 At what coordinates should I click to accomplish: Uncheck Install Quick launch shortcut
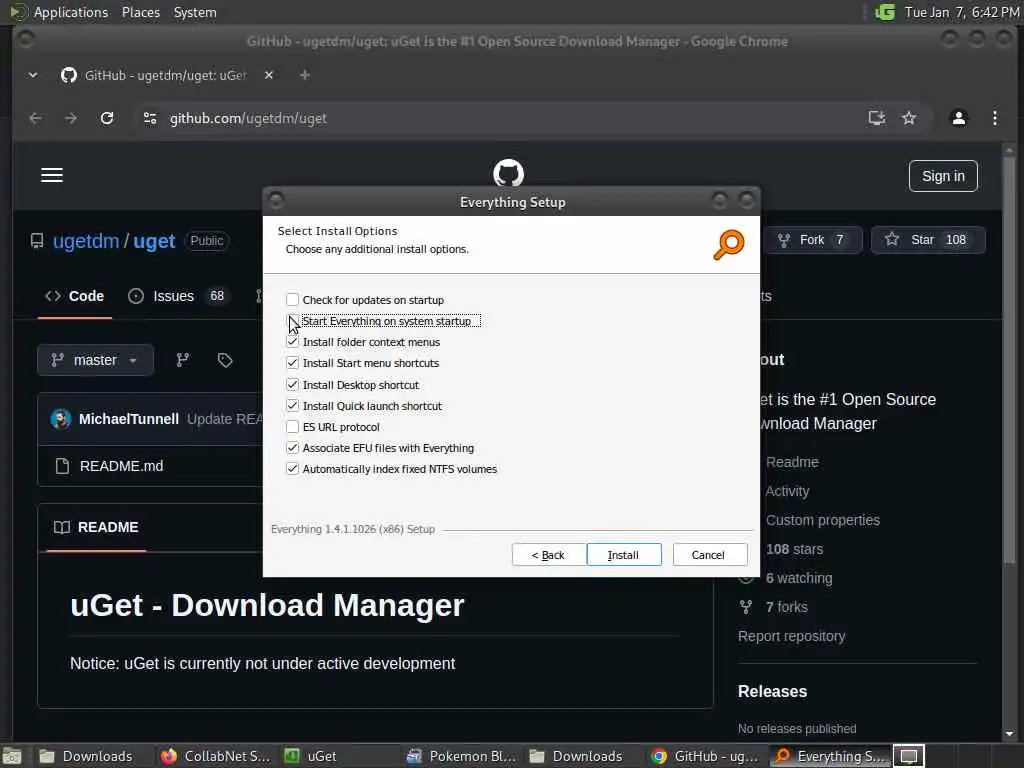point(293,406)
